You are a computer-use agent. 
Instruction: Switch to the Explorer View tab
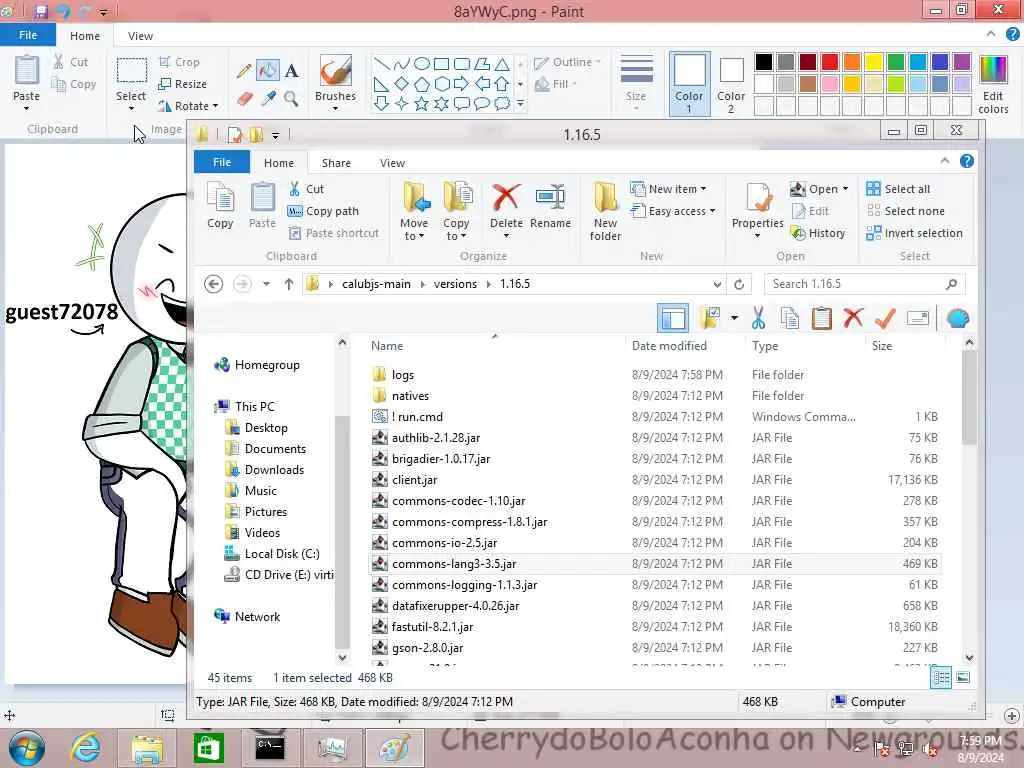pyautogui.click(x=392, y=163)
